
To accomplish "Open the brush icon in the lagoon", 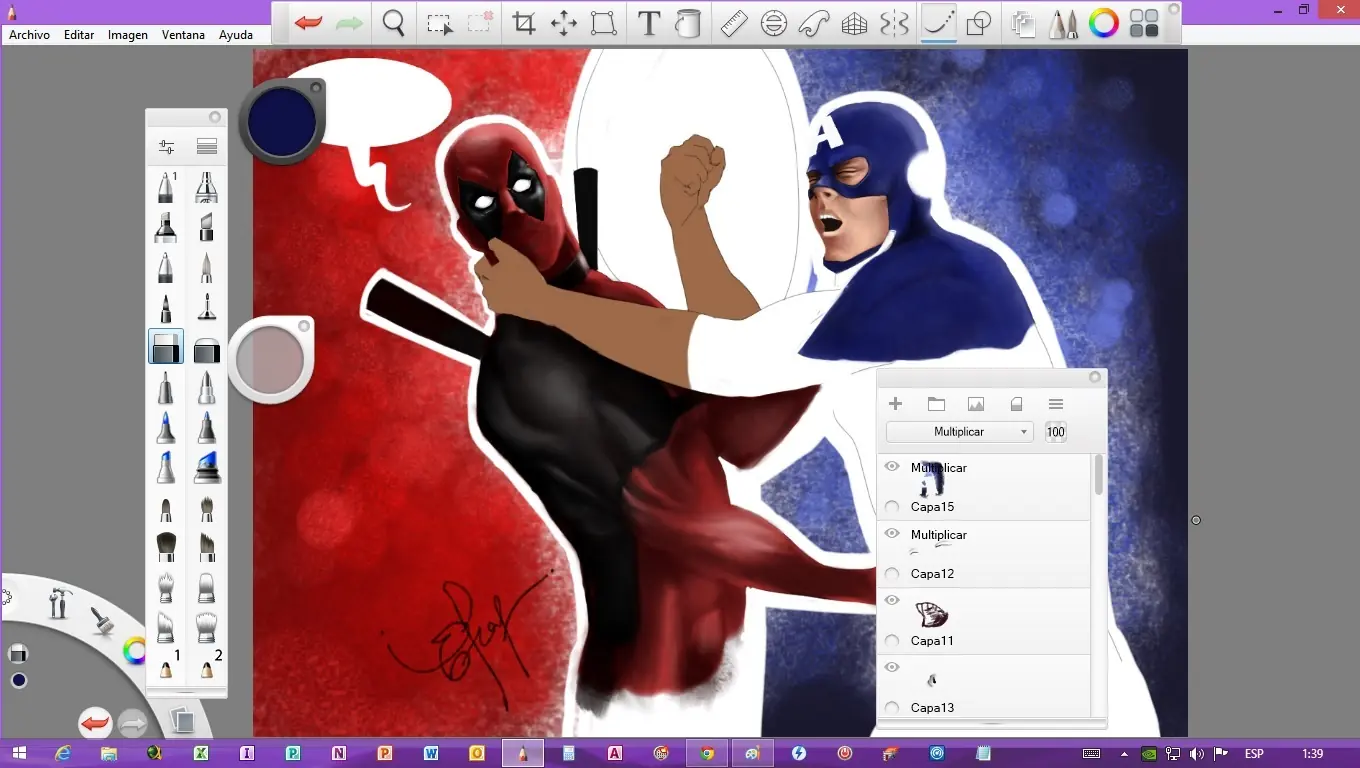I will click(103, 621).
